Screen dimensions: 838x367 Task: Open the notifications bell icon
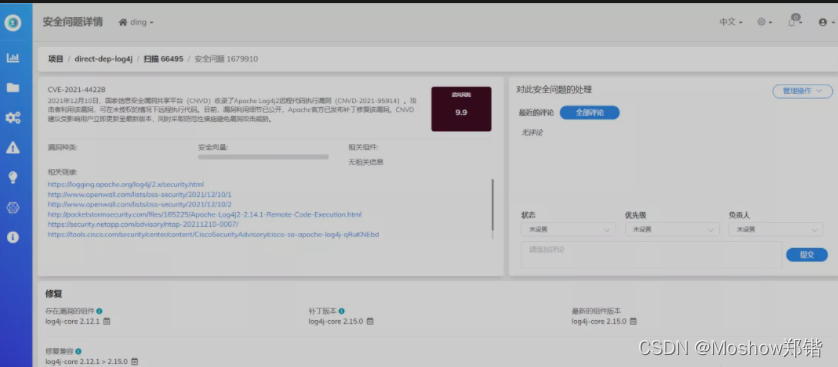click(x=793, y=22)
